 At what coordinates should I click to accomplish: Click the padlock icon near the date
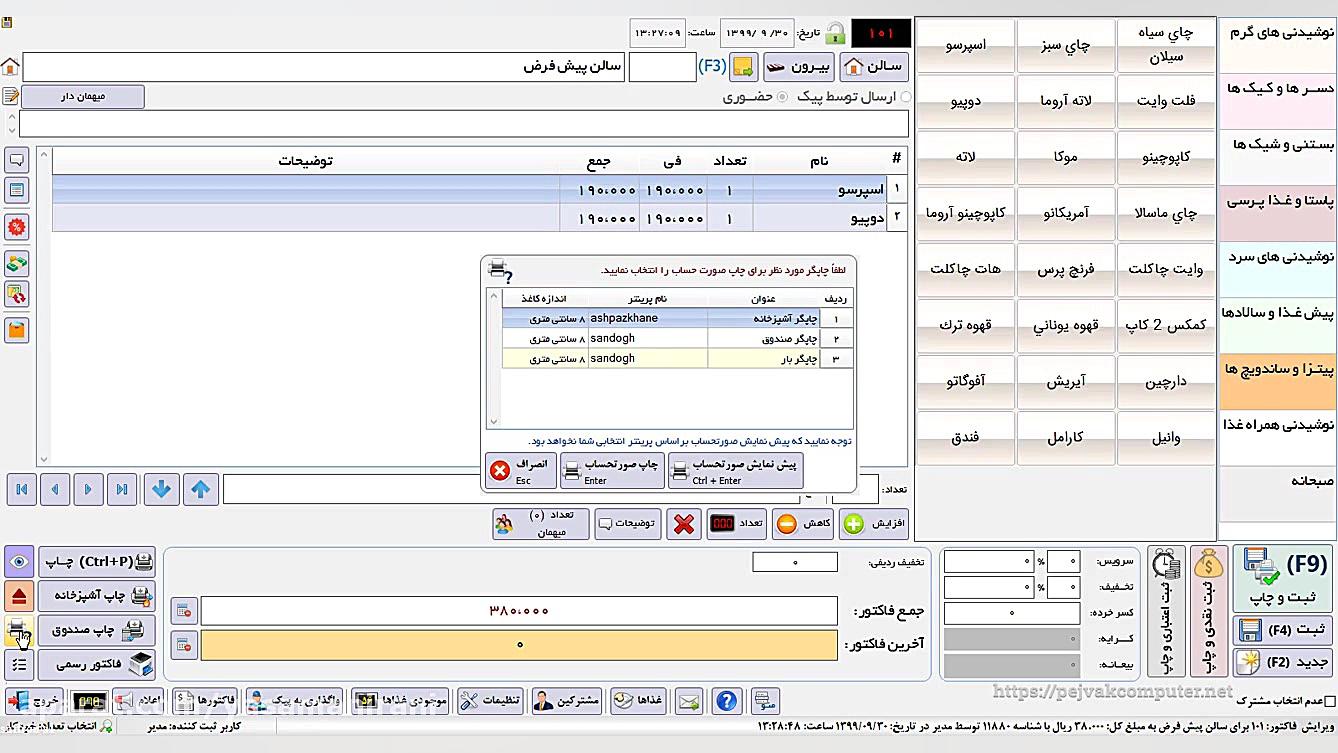click(x=834, y=33)
